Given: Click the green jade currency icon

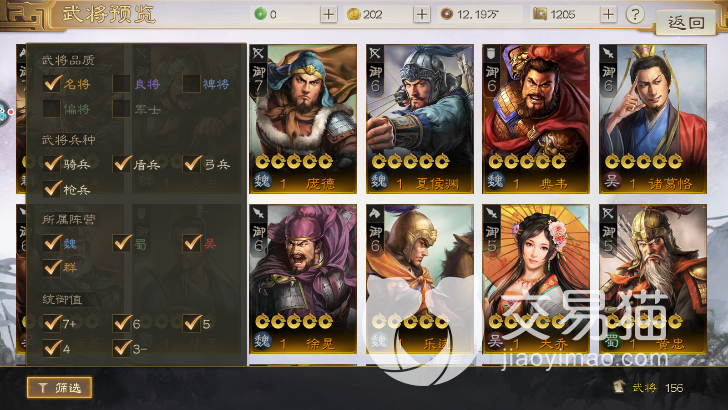Looking at the screenshot, I should point(260,14).
